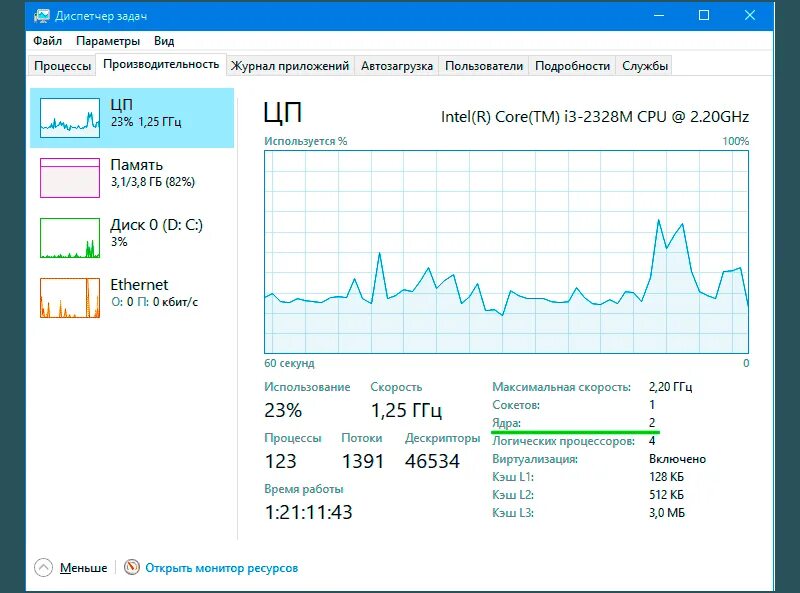Select the Ethernet mini graph thumbnail
800x593 pixels.
(70, 298)
